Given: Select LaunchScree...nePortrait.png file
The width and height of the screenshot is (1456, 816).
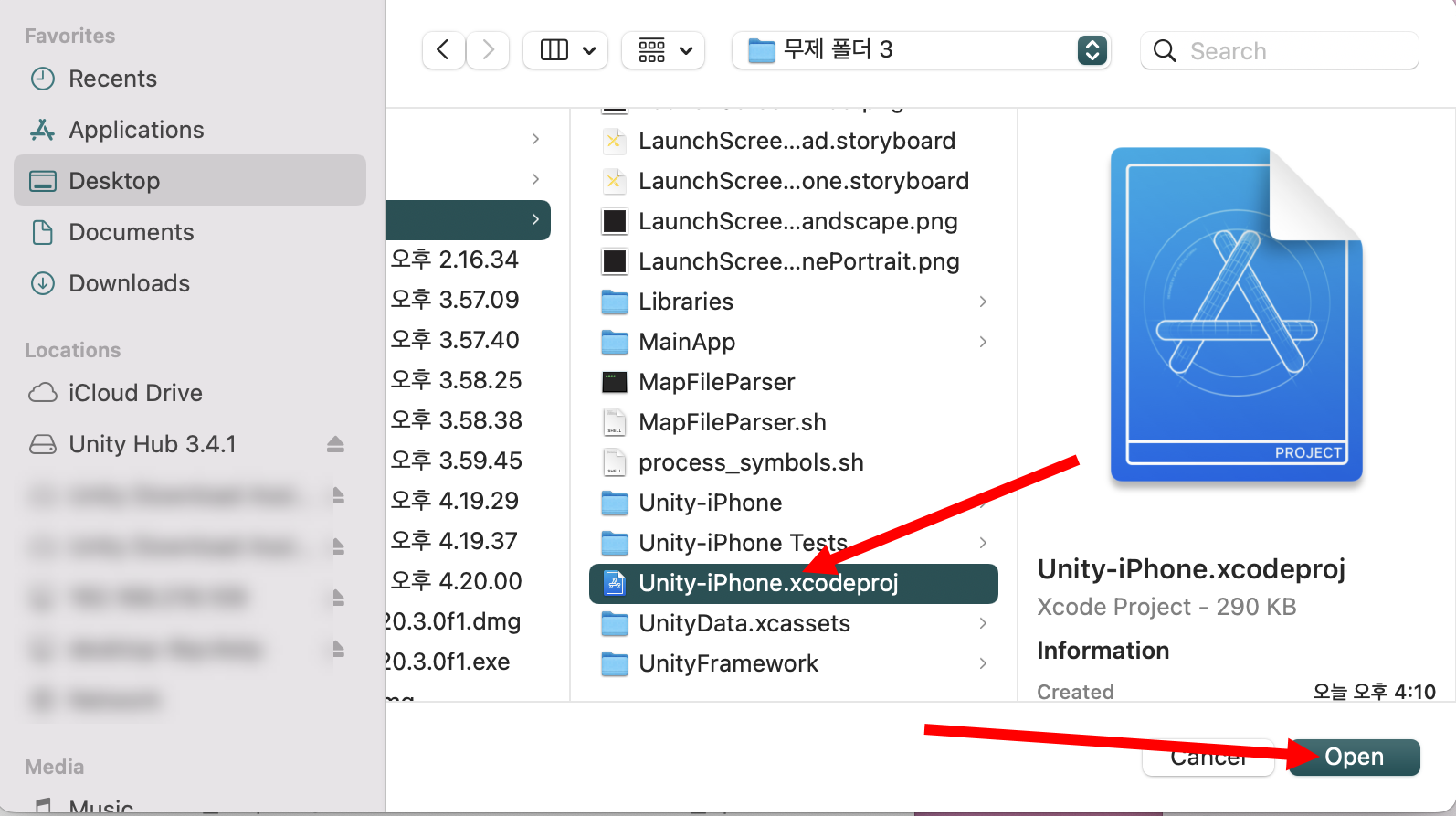Looking at the screenshot, I should tap(794, 261).
